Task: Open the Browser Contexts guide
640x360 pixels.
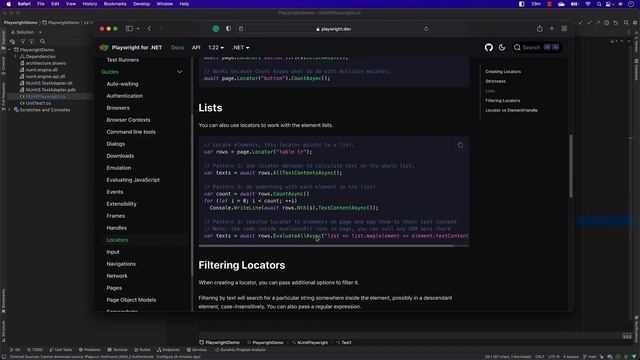Action: (128, 120)
